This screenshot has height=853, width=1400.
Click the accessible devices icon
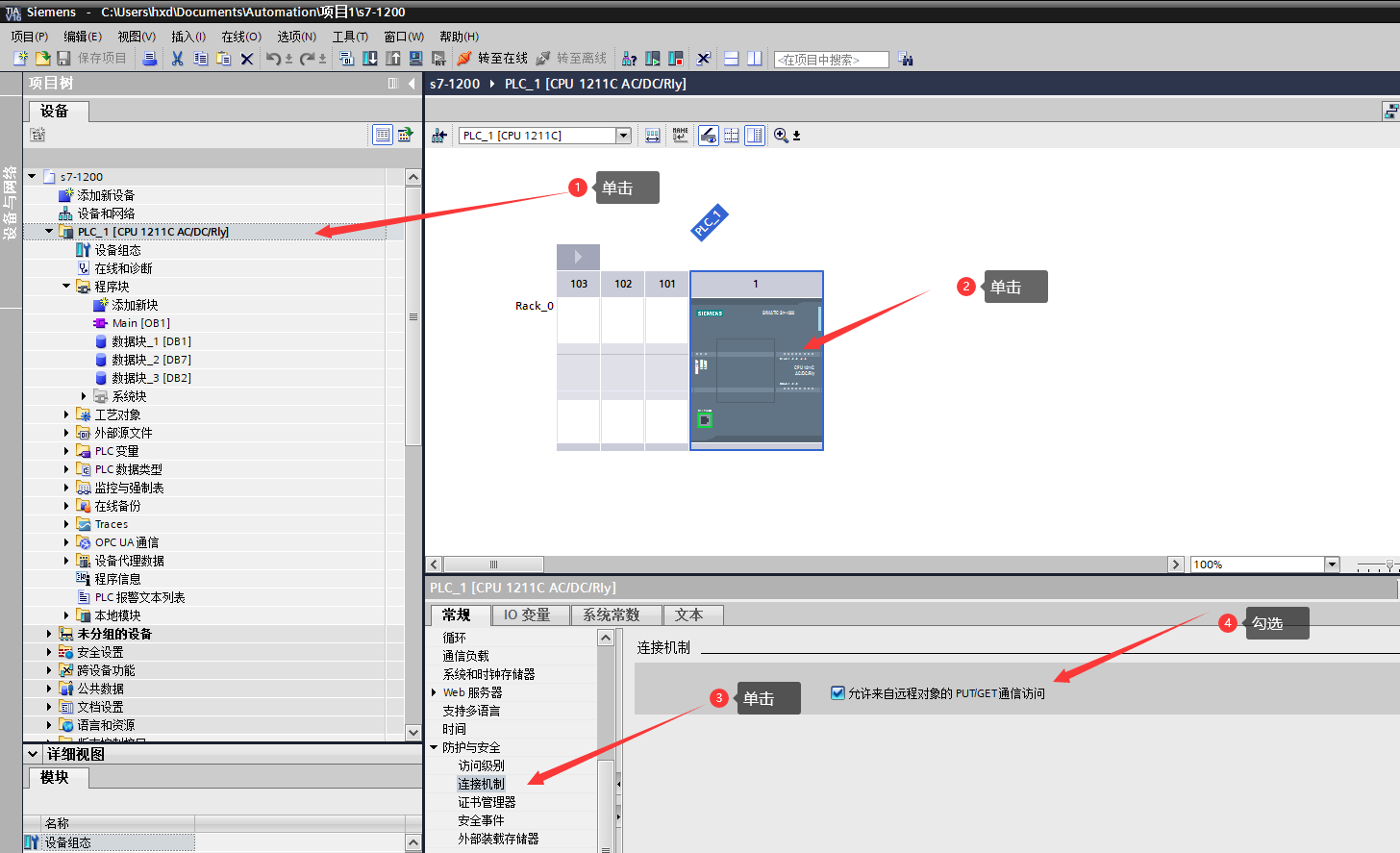click(x=629, y=59)
